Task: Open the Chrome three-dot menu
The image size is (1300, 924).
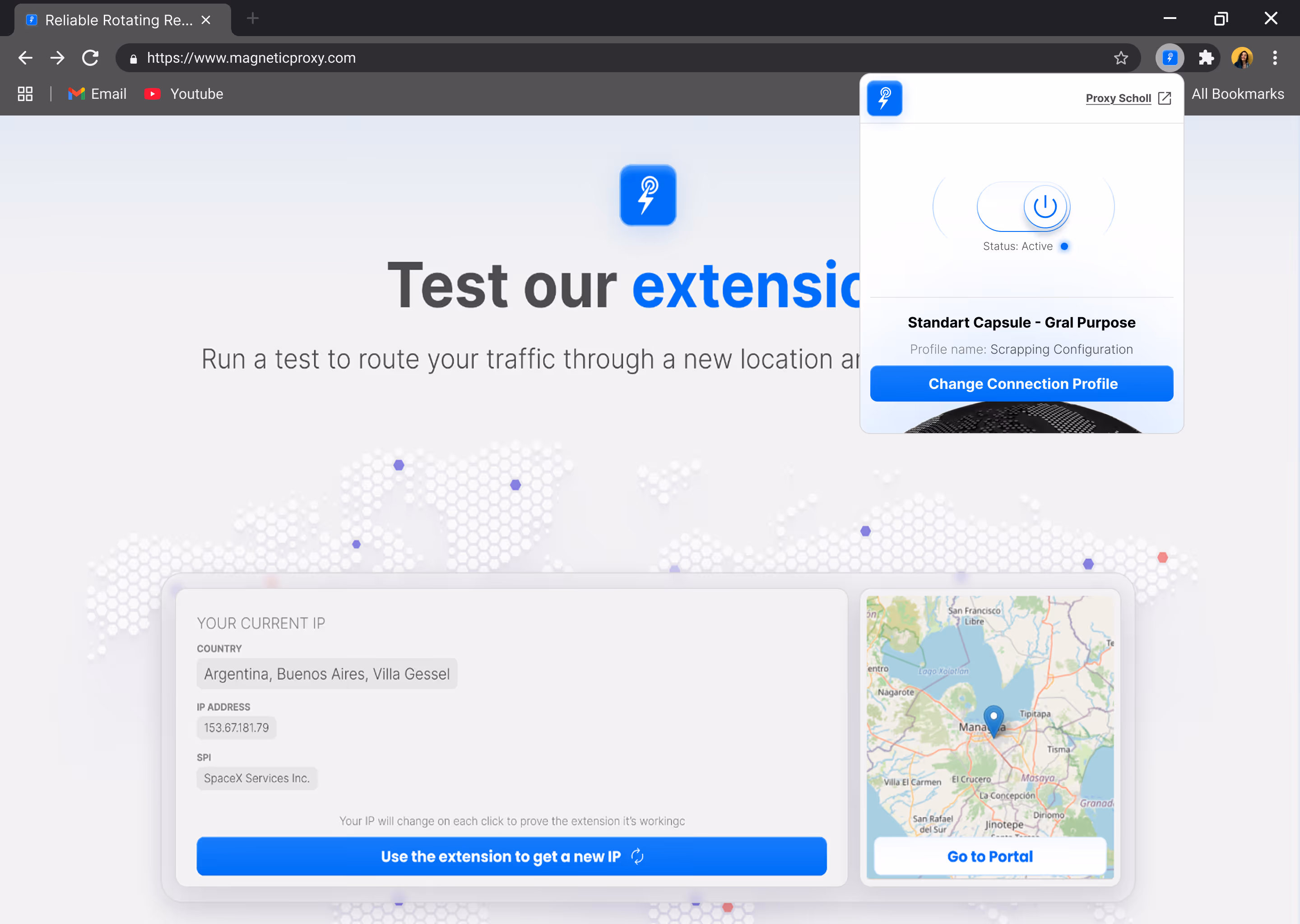Action: pyautogui.click(x=1275, y=57)
